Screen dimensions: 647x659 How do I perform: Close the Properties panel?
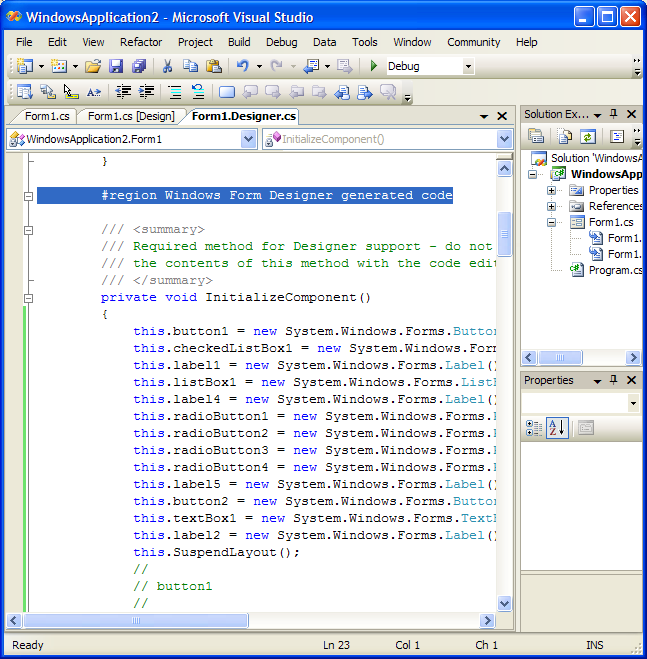click(x=631, y=380)
